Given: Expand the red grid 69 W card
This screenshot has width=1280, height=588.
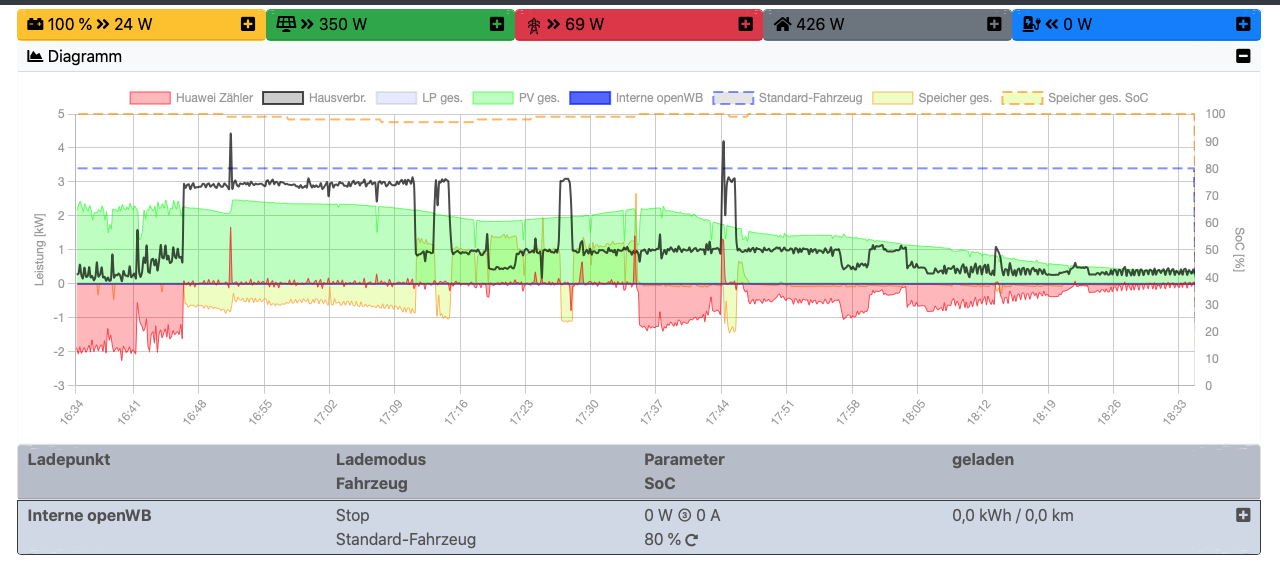Looking at the screenshot, I should [745, 24].
